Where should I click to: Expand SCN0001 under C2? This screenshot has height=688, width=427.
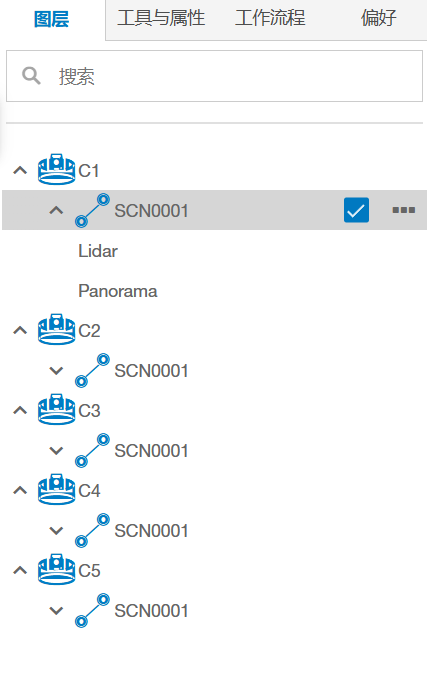[x=56, y=371]
